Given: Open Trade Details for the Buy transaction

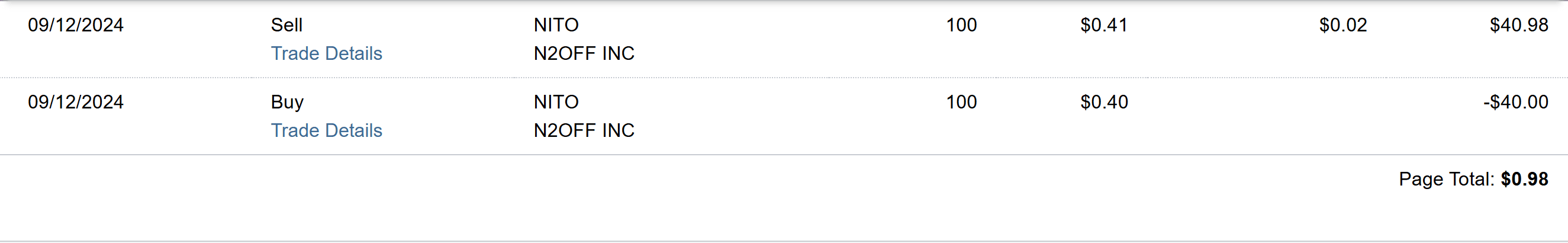Looking at the screenshot, I should [x=326, y=130].
